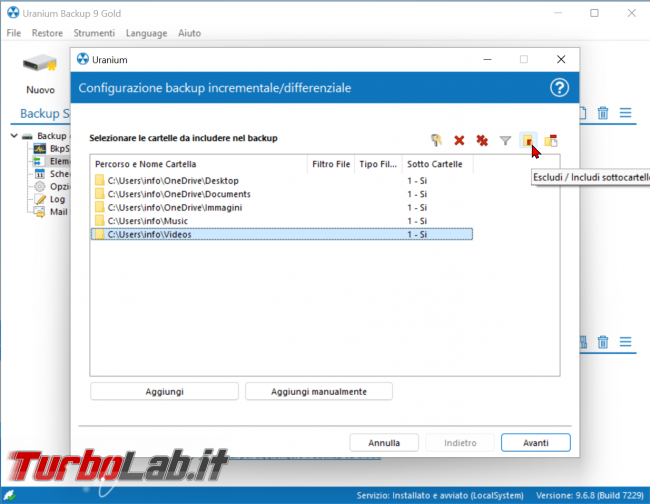The image size is (650, 504).
Task: Click 'Versione: 9.6.8 (Build 7229)' status text
Action: (590, 495)
